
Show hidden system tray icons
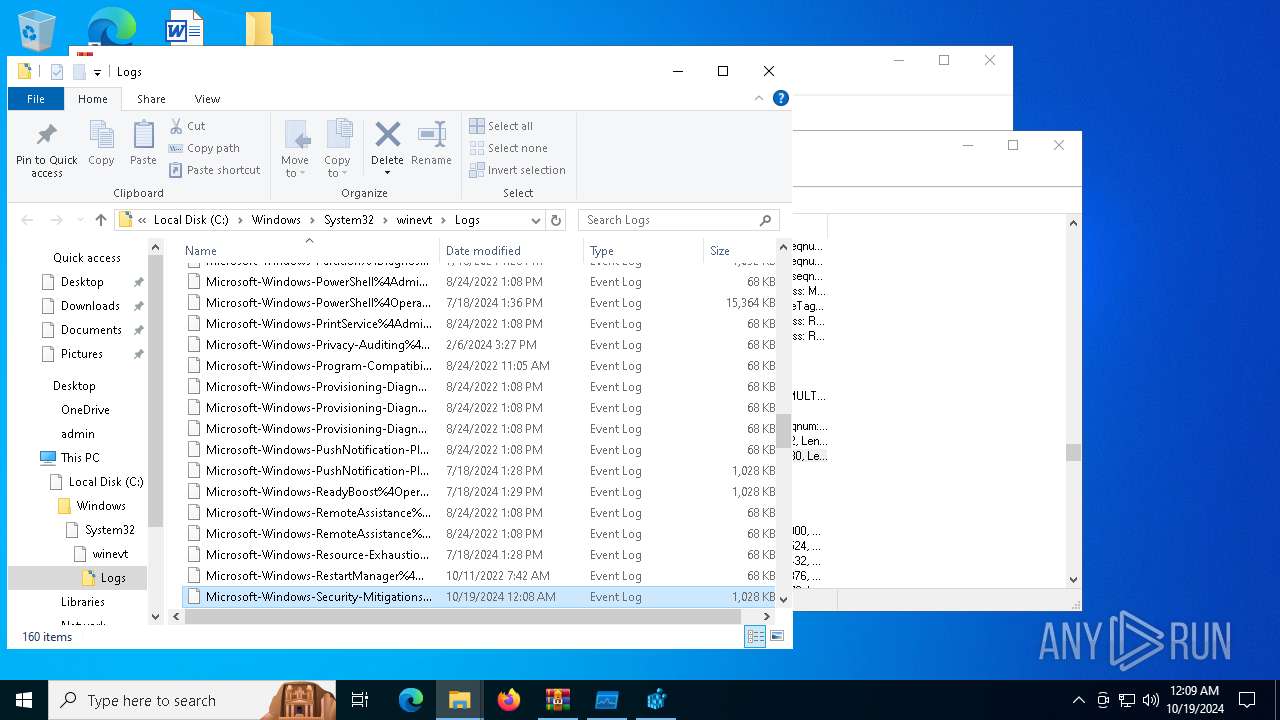click(1078, 700)
